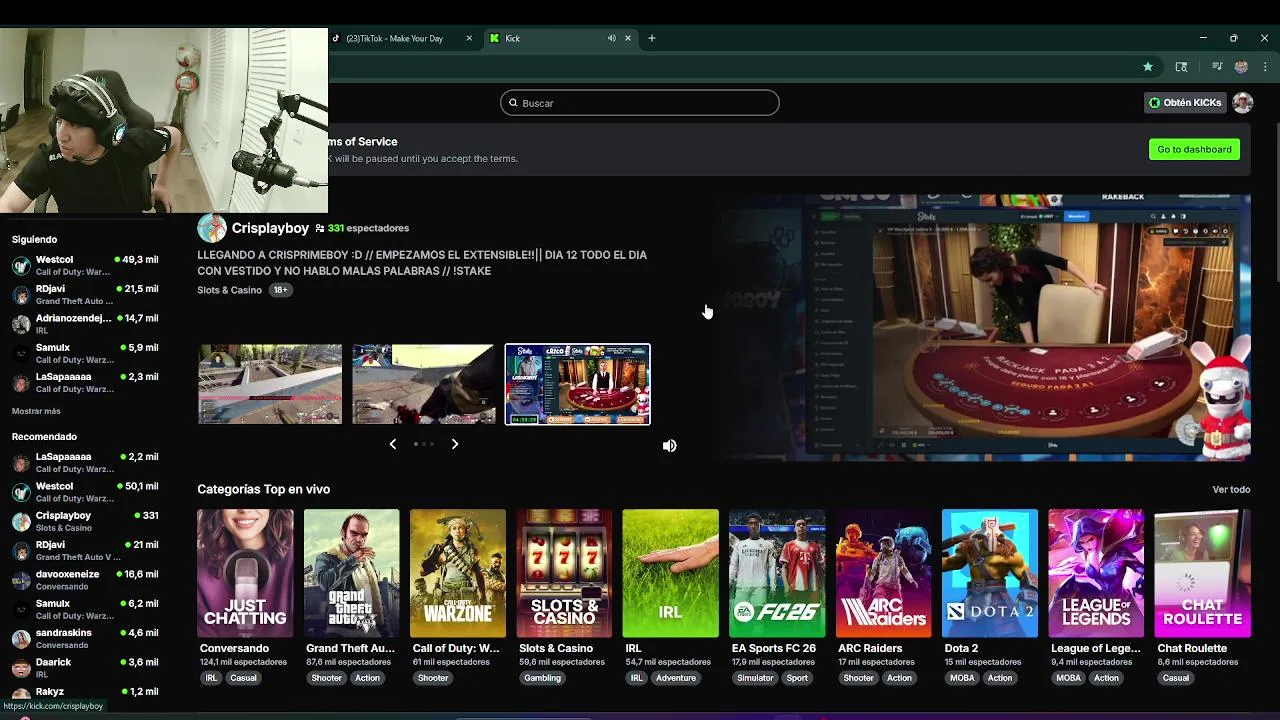This screenshot has width=1280, height=720.
Task: Click the Kick user avatar
Action: 1242,103
